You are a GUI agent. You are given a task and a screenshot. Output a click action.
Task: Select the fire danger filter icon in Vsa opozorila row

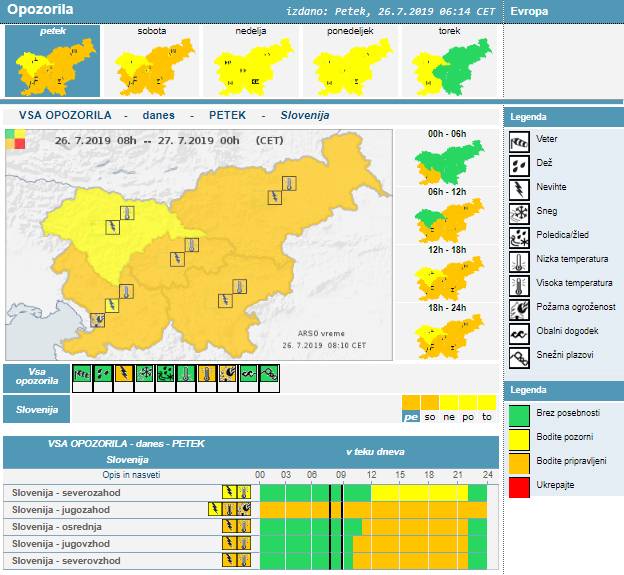pos(226,375)
